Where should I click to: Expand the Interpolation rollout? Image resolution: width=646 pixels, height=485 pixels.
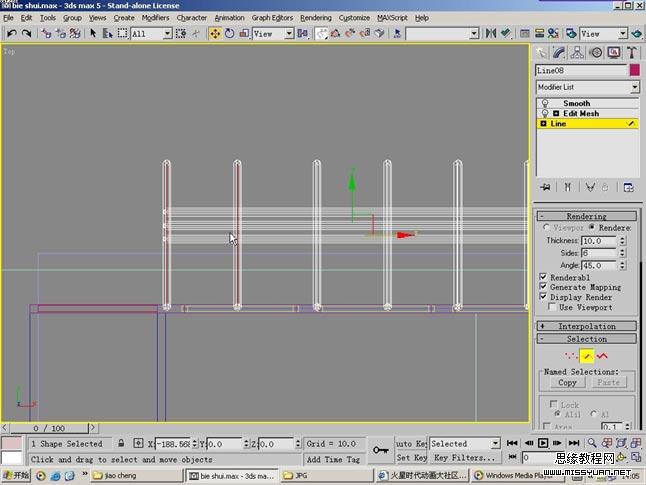[587, 326]
